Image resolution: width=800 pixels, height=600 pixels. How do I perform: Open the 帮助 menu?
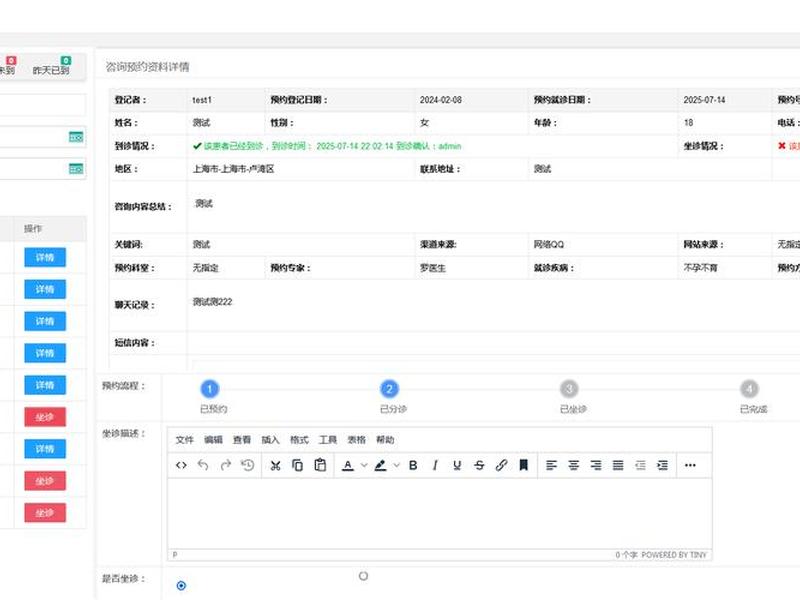click(385, 440)
